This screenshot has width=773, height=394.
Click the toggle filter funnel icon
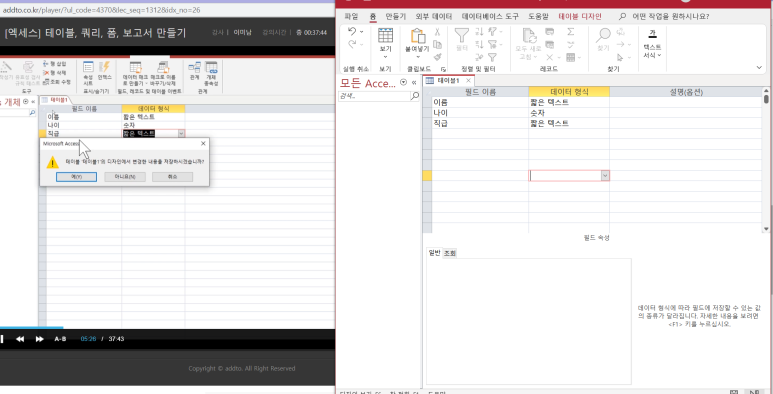492,57
